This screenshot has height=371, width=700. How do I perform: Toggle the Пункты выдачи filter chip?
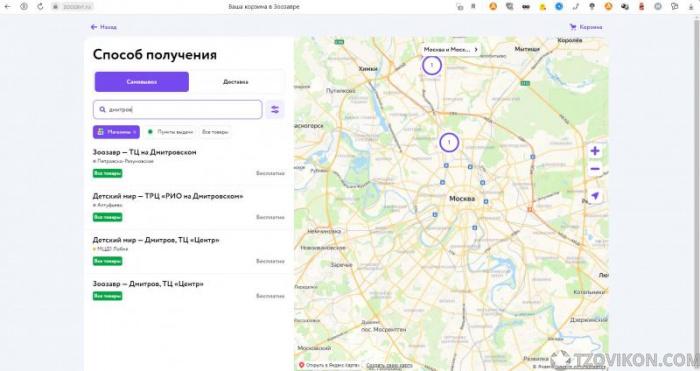click(170, 132)
